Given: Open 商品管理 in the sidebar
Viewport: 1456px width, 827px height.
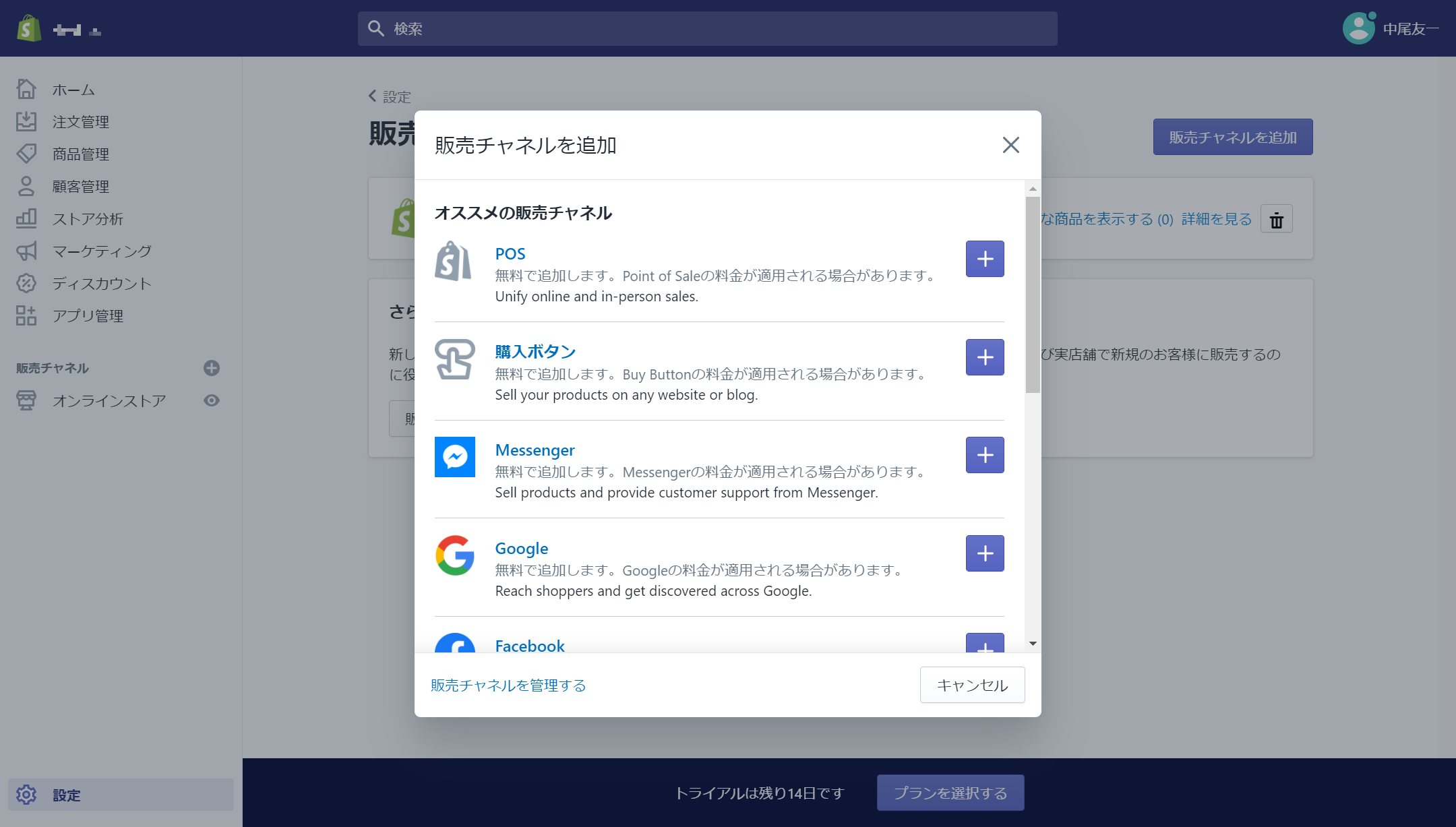Looking at the screenshot, I should tap(81, 154).
